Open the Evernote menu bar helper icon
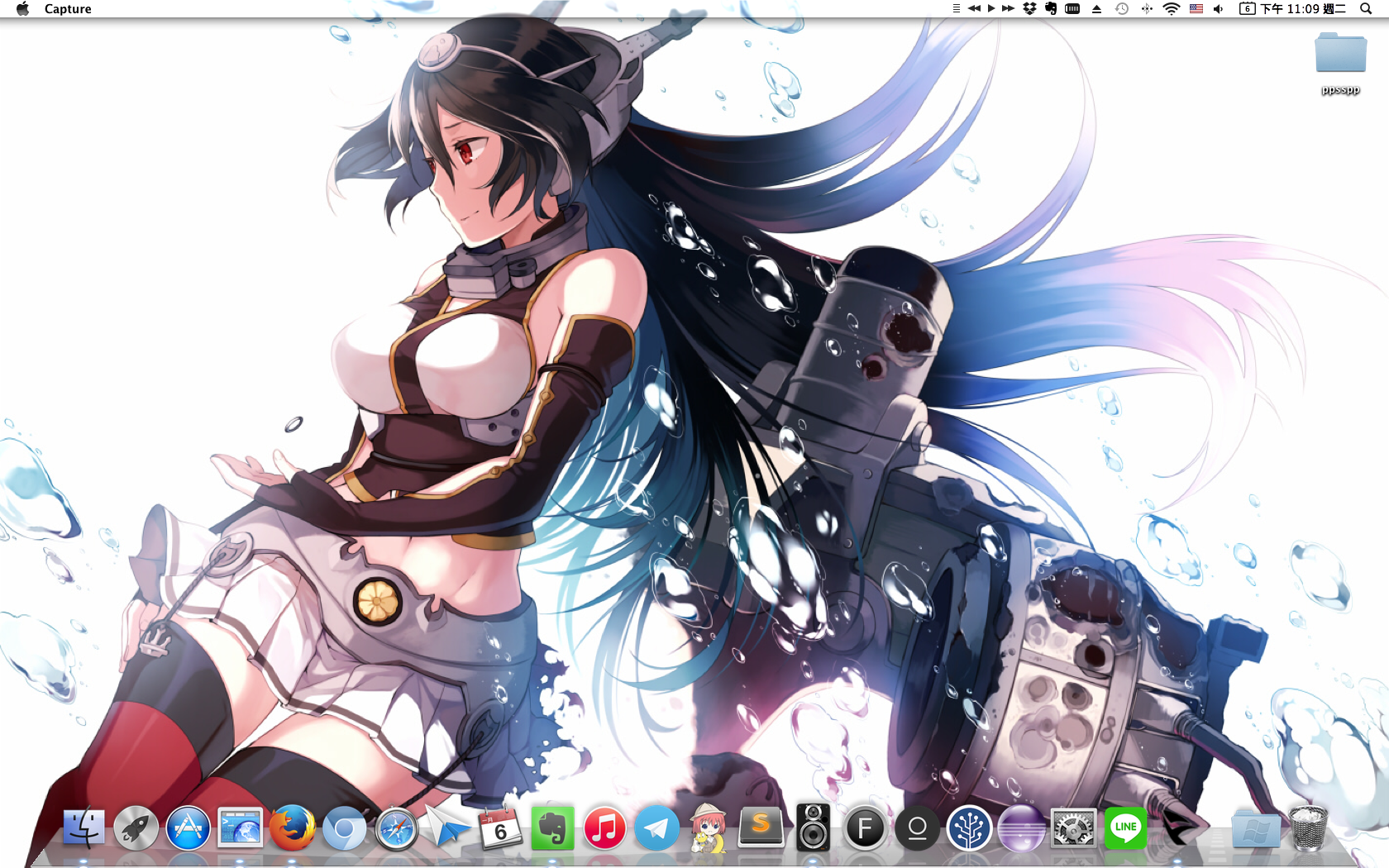Screen dimensions: 1389x868 pos(1051,8)
